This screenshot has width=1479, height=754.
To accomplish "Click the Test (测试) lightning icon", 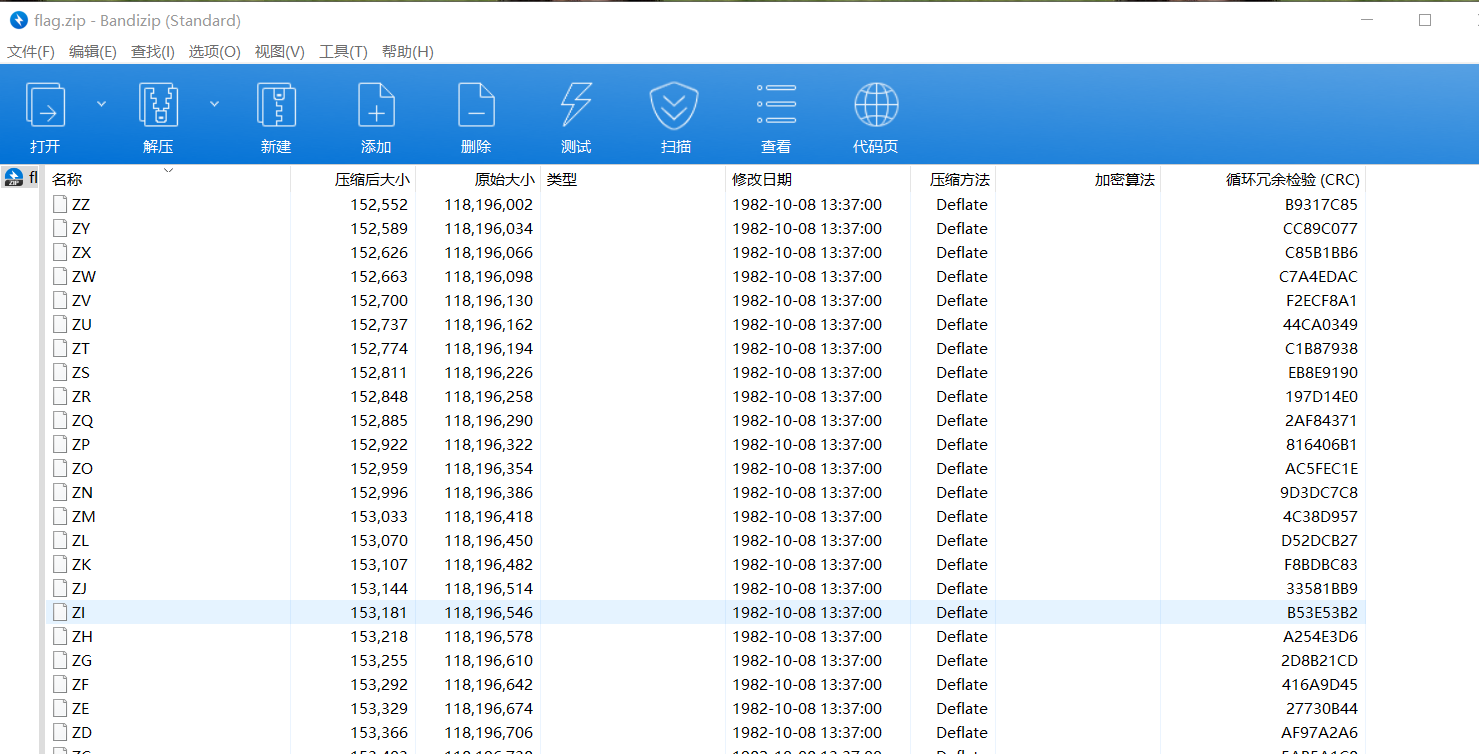I will (x=576, y=104).
